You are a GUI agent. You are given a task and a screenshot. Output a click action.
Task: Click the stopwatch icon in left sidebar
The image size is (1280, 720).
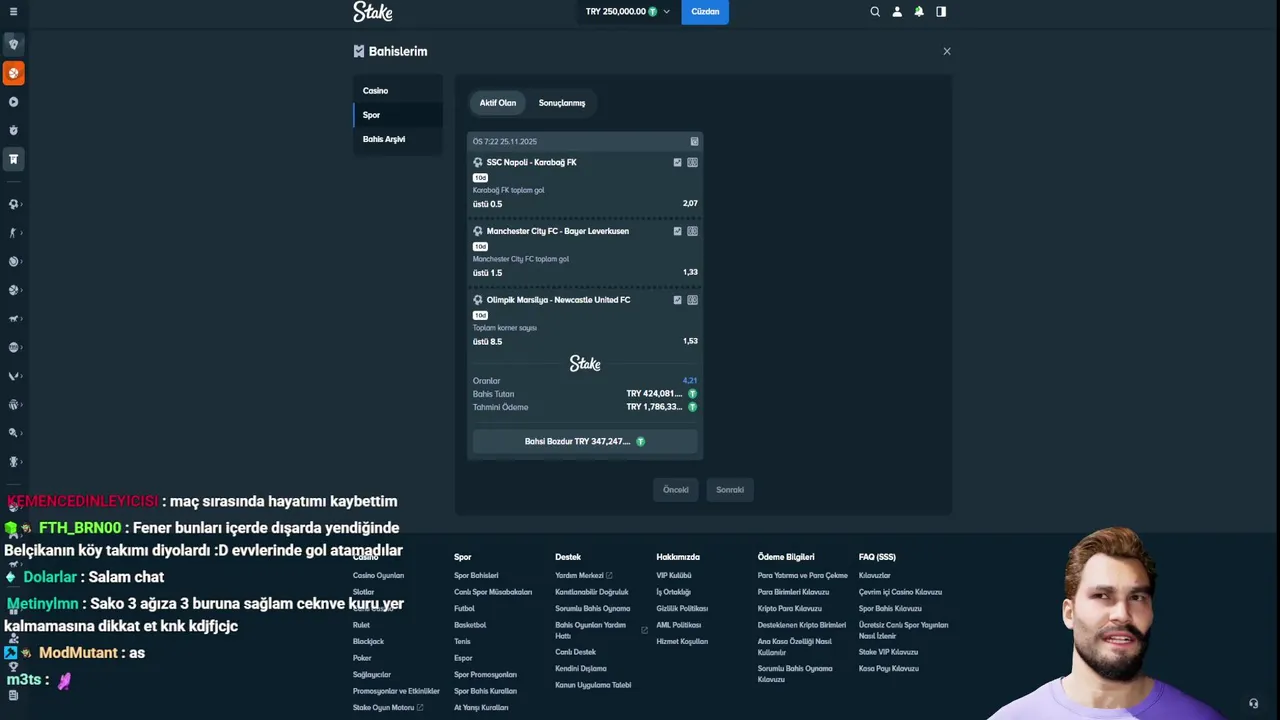(13, 130)
